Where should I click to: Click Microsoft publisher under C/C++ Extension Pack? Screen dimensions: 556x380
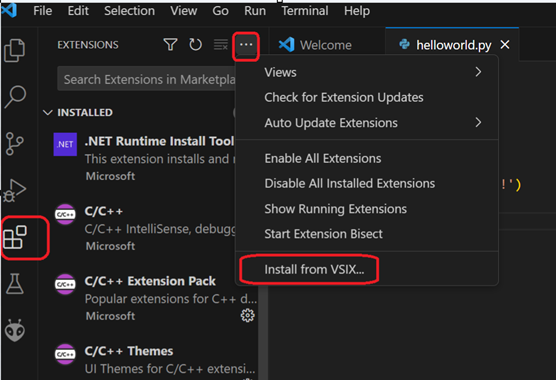pyautogui.click(x=110, y=315)
